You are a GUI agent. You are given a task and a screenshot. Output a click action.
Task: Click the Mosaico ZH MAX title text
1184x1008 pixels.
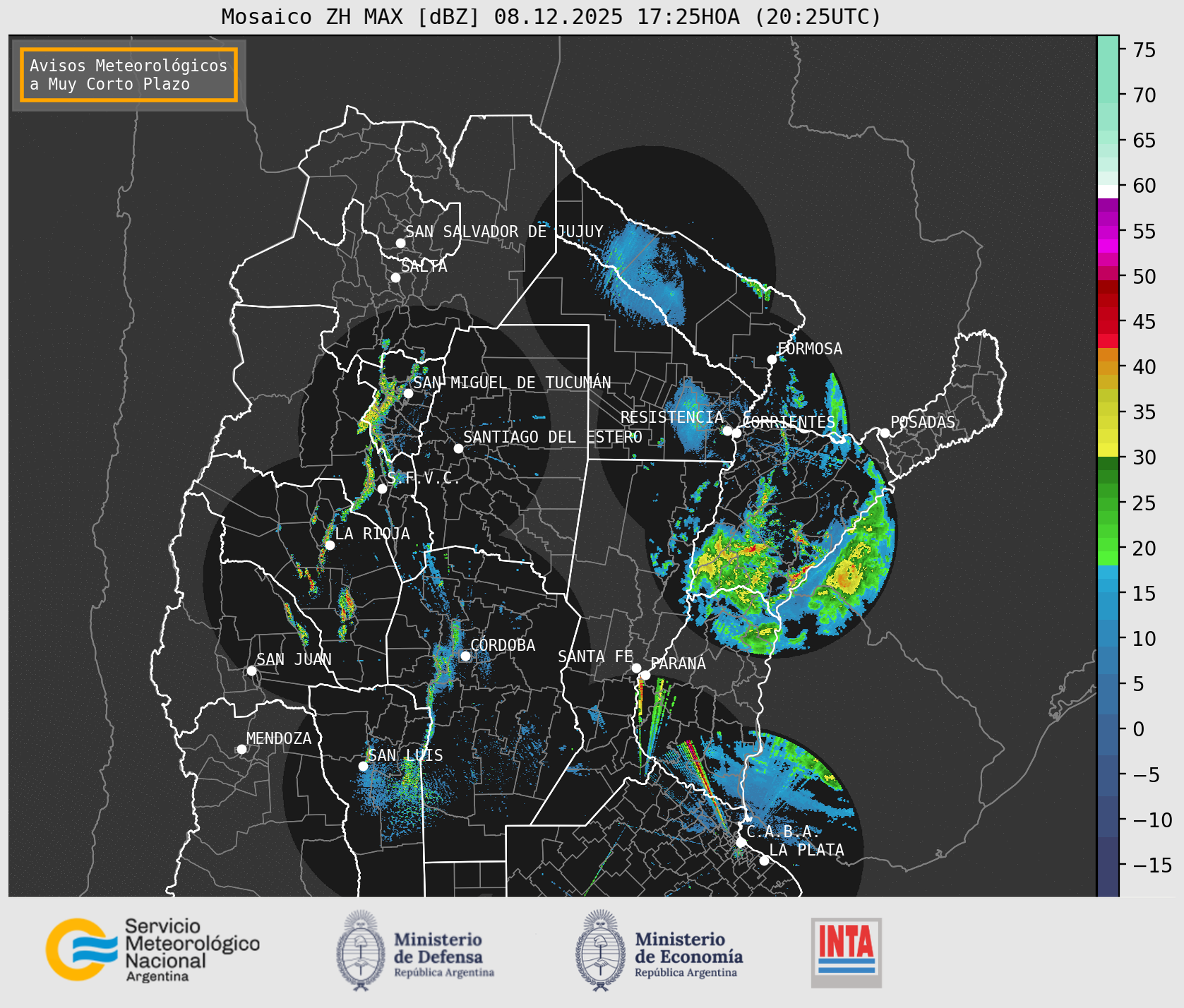pos(551,16)
